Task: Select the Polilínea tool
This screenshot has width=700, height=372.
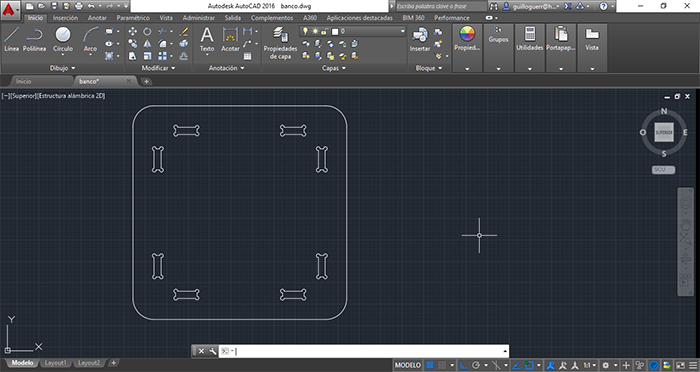Action: point(34,39)
